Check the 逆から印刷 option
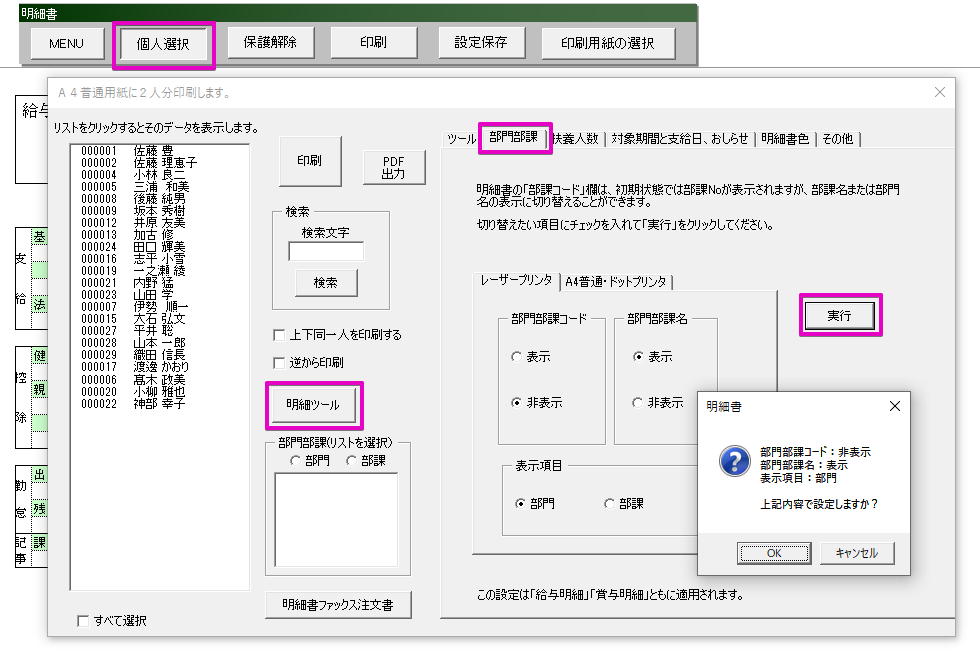Viewport: 980px width, 654px height. (280, 362)
